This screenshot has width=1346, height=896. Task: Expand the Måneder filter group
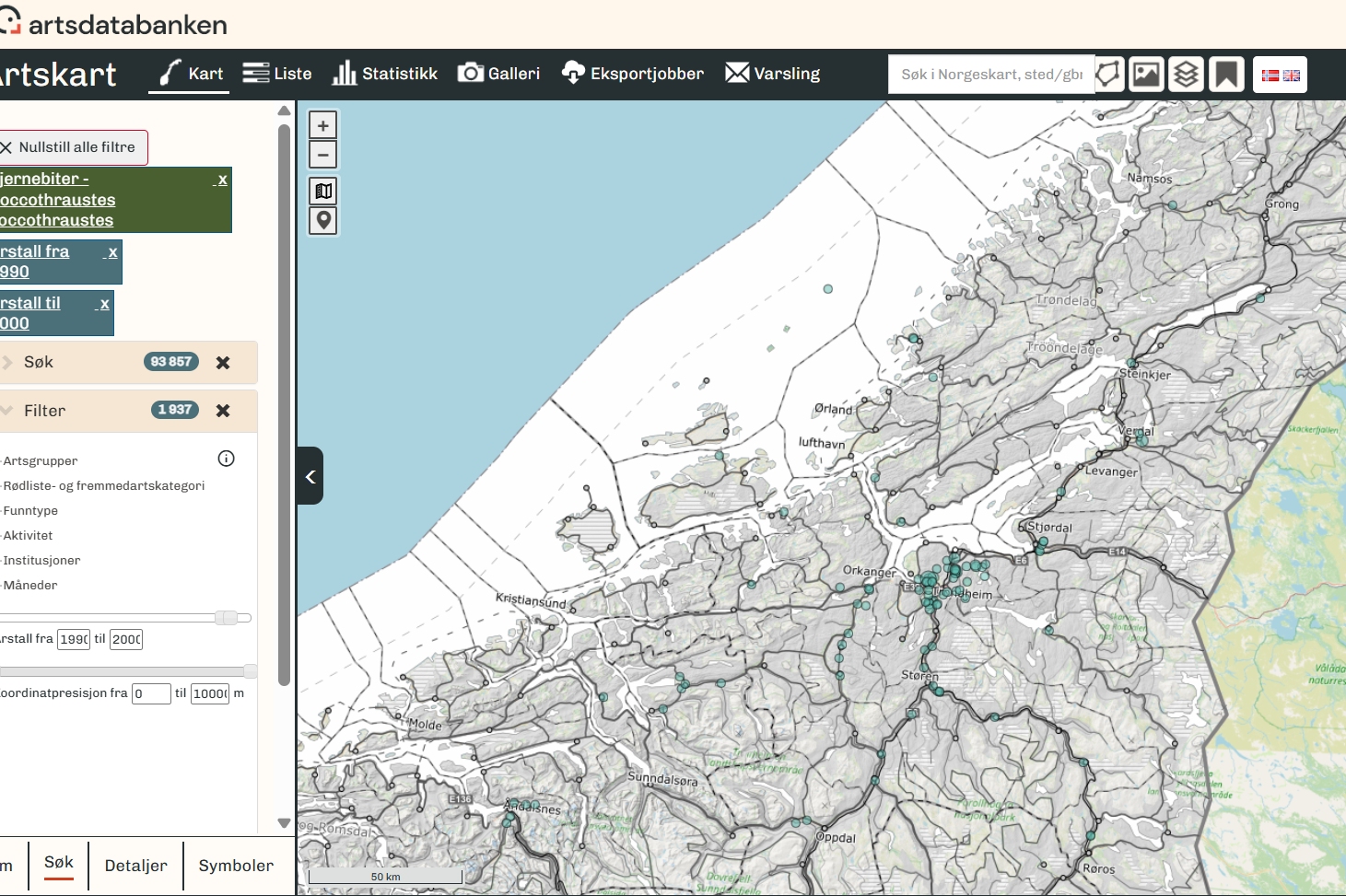tap(30, 585)
